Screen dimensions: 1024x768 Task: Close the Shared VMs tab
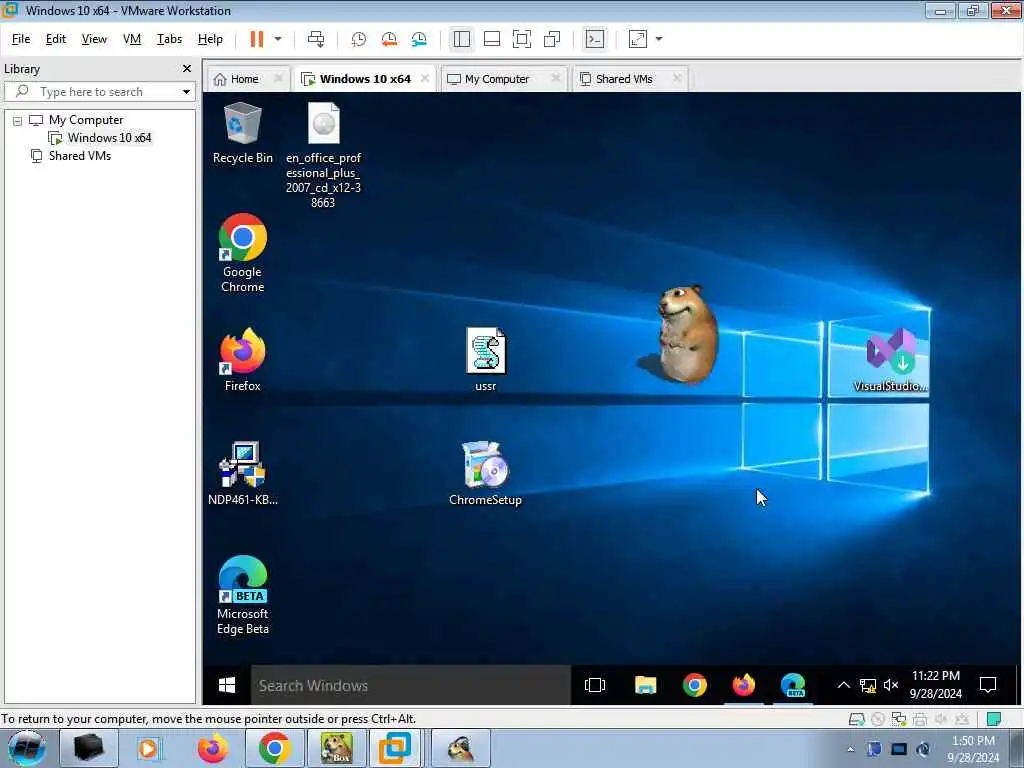click(677, 78)
